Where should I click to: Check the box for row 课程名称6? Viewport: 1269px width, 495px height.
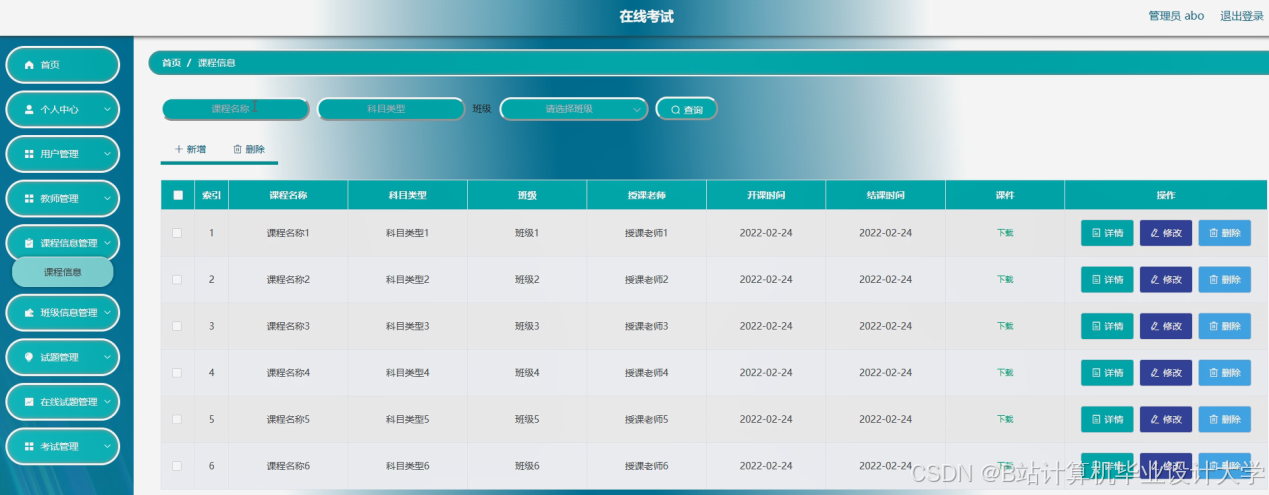point(177,466)
